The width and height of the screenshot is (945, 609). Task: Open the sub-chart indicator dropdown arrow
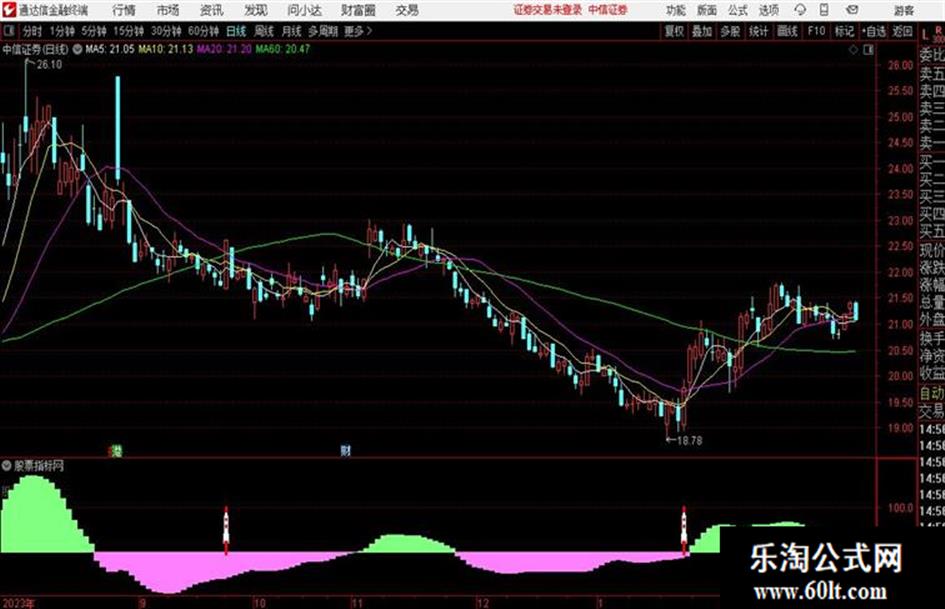point(7,465)
